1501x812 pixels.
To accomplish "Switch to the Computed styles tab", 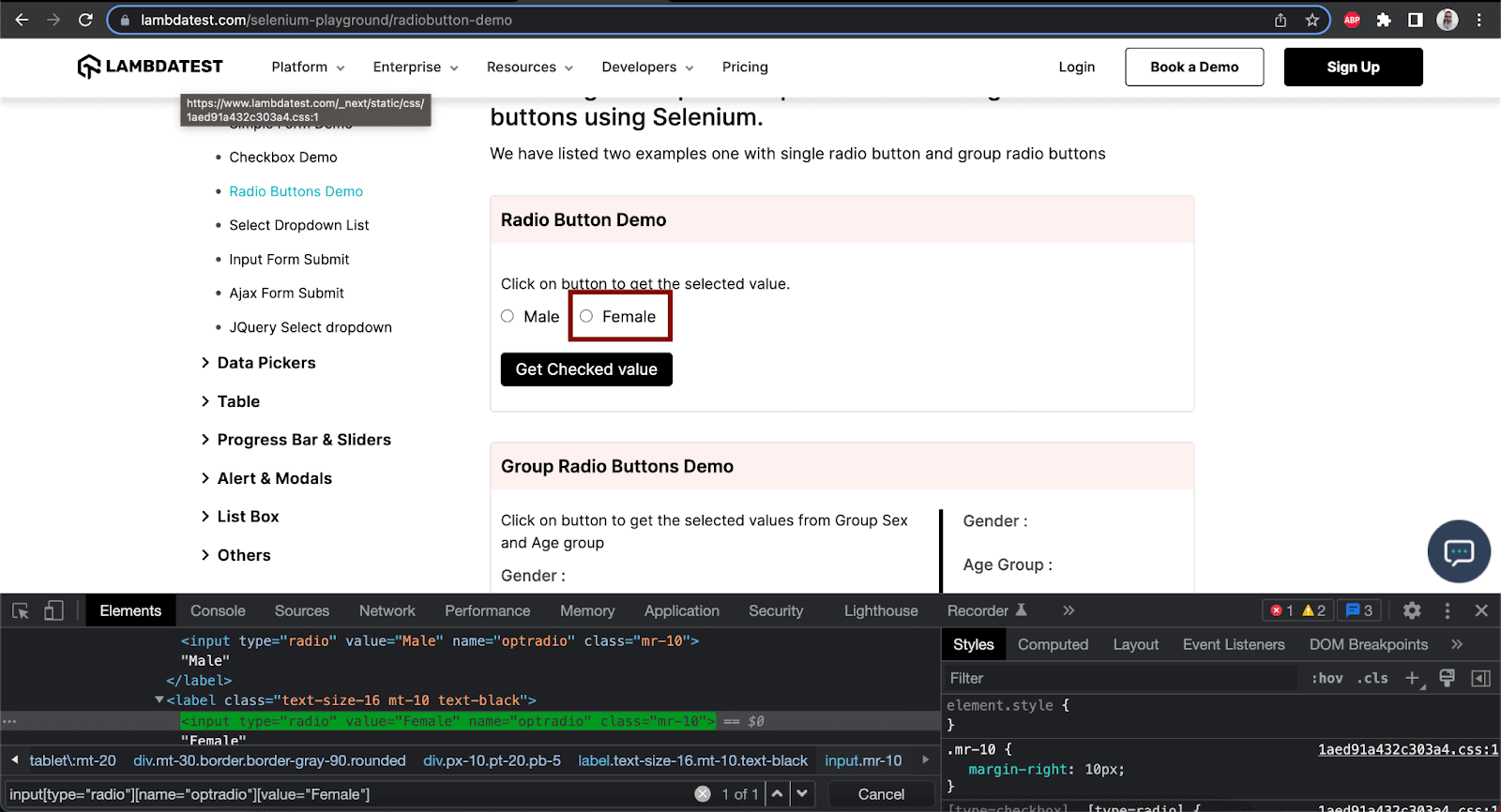I will [x=1053, y=644].
